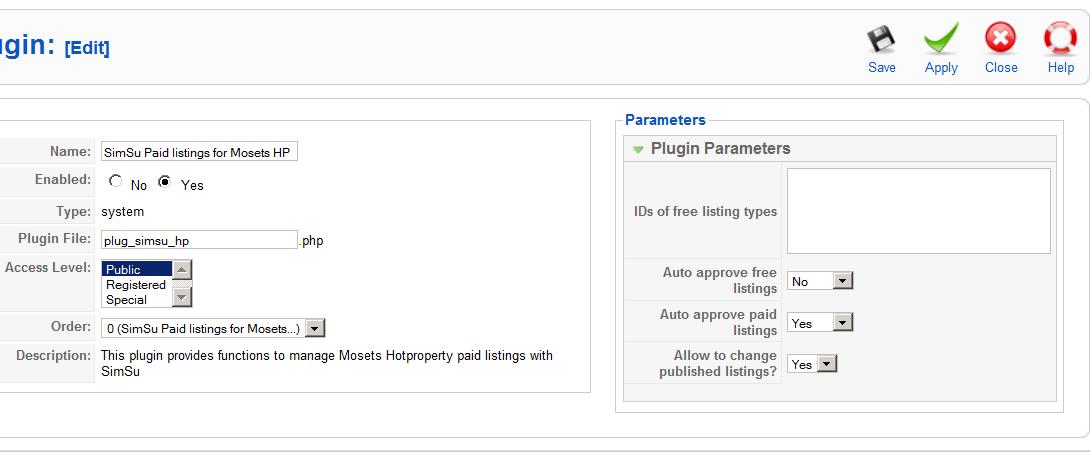The width and height of the screenshot is (1090, 460).
Task: Click the plugin Name text field
Action: click(199, 152)
